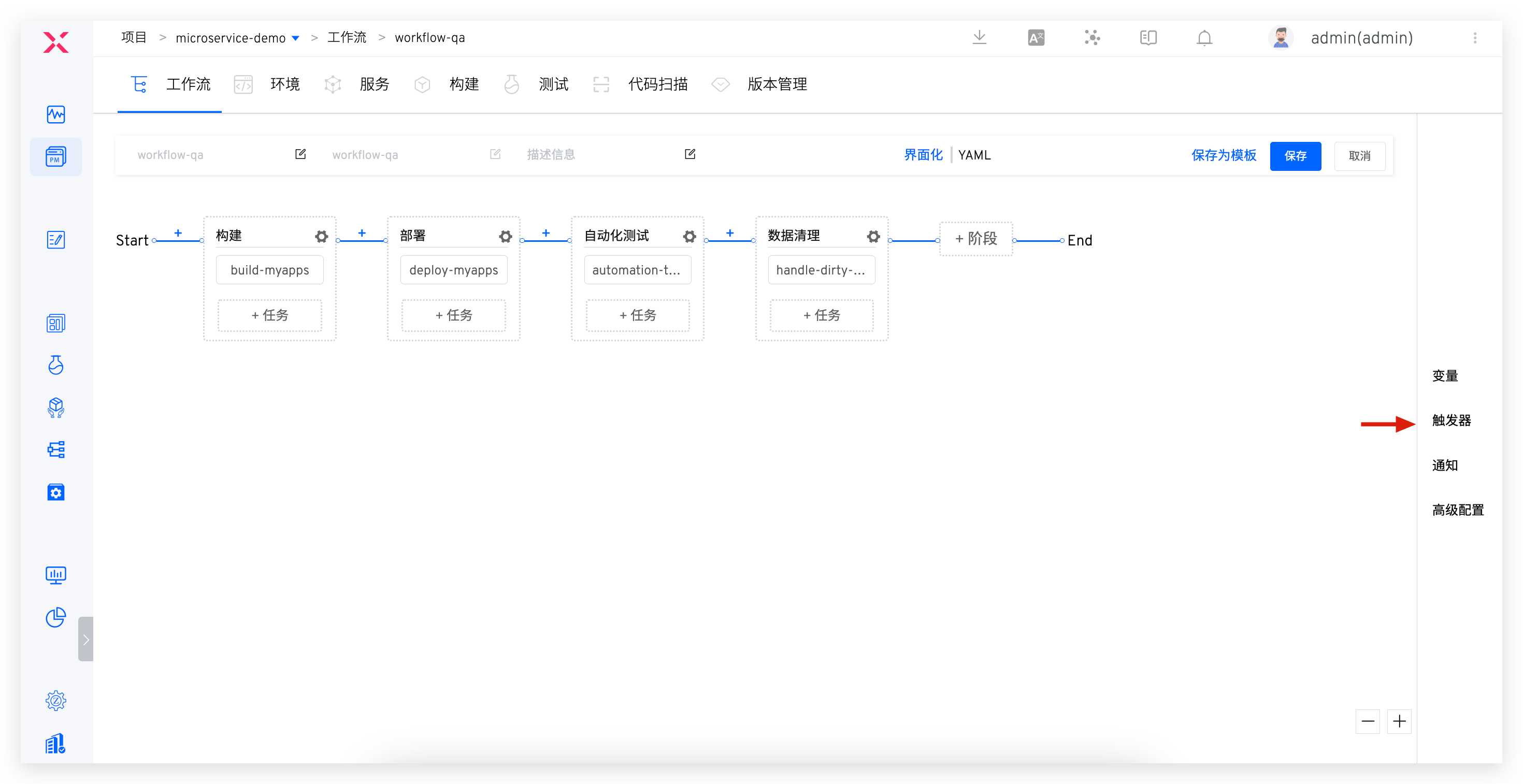Add 任务 in the 部署 stage
This screenshot has width=1523, height=784.
click(453, 315)
